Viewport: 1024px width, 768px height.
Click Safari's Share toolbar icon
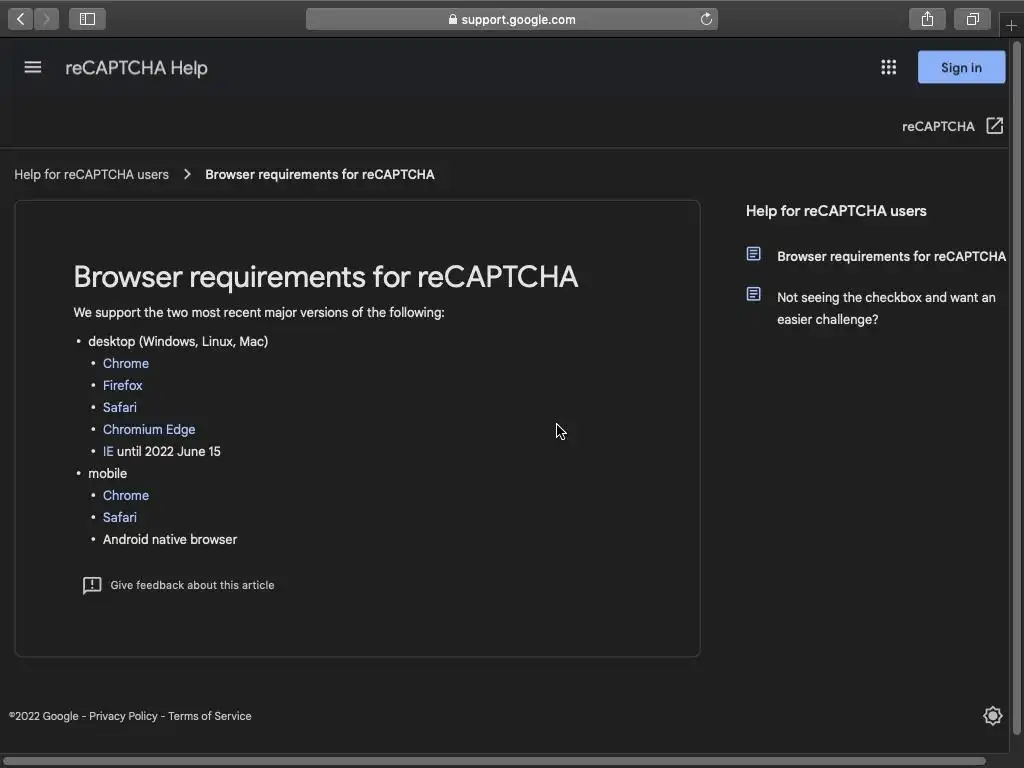927,19
